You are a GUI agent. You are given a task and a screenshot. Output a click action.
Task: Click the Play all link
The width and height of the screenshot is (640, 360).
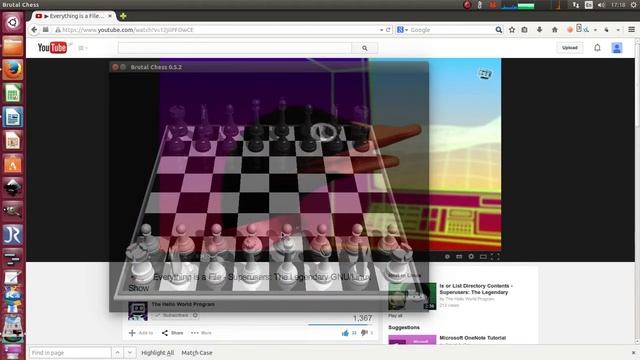tap(395, 316)
